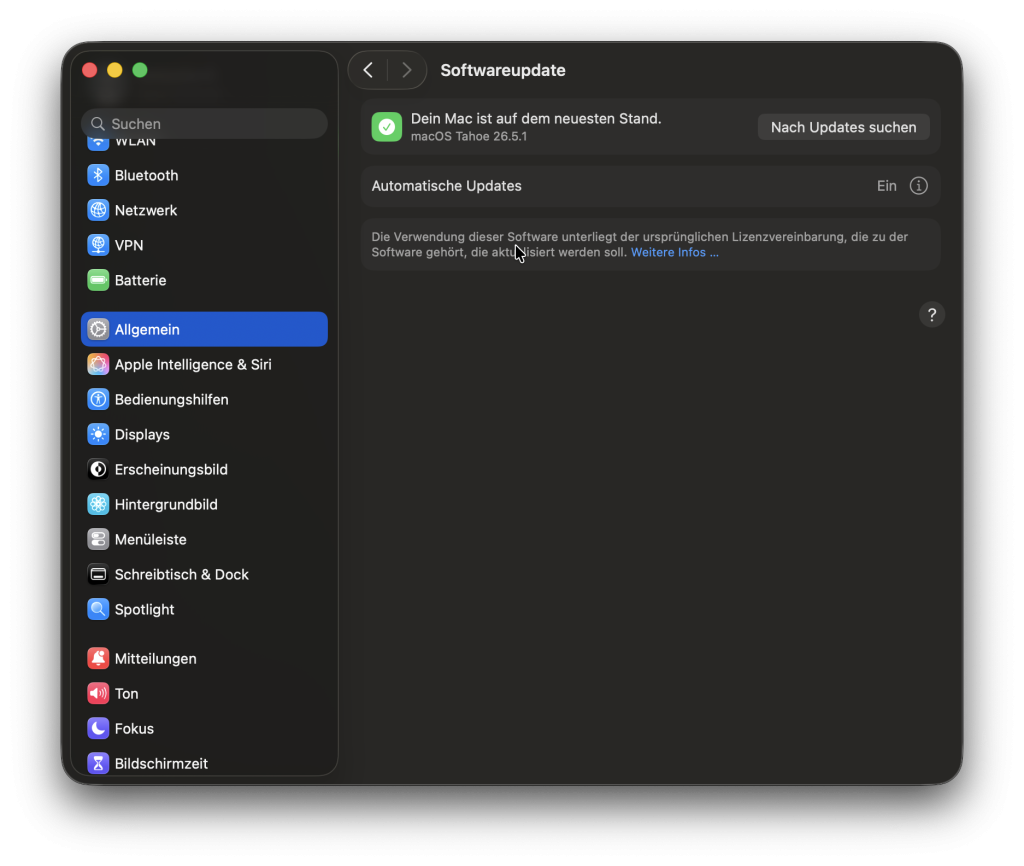Image resolution: width=1024 pixels, height=866 pixels.
Task: Click the Ton speaker icon
Action: pyautogui.click(x=98, y=694)
